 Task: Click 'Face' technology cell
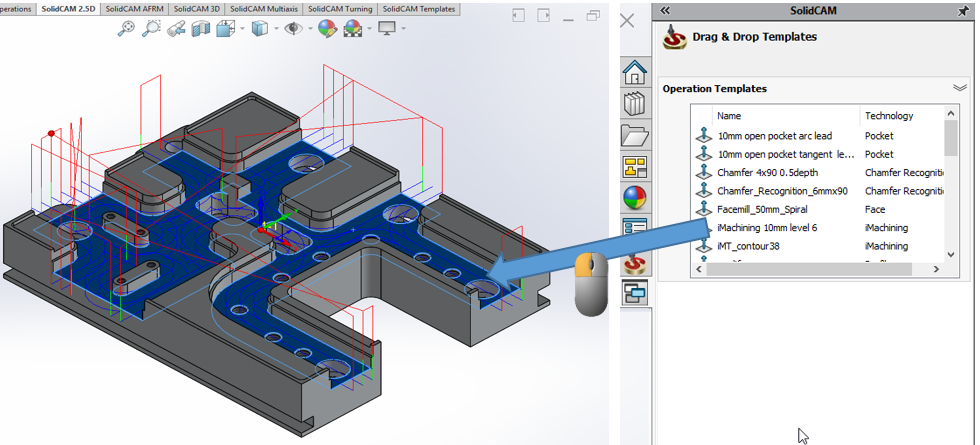point(875,209)
